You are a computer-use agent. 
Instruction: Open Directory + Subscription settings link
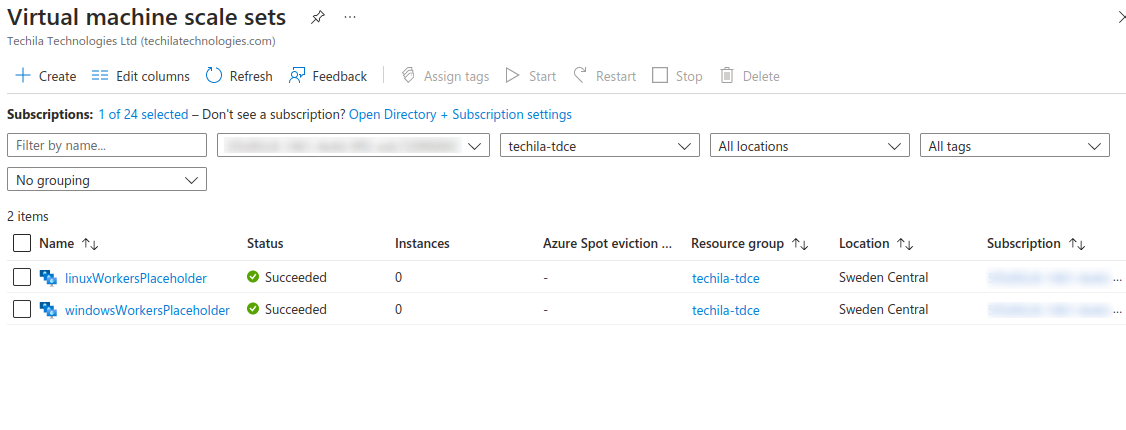[460, 115]
